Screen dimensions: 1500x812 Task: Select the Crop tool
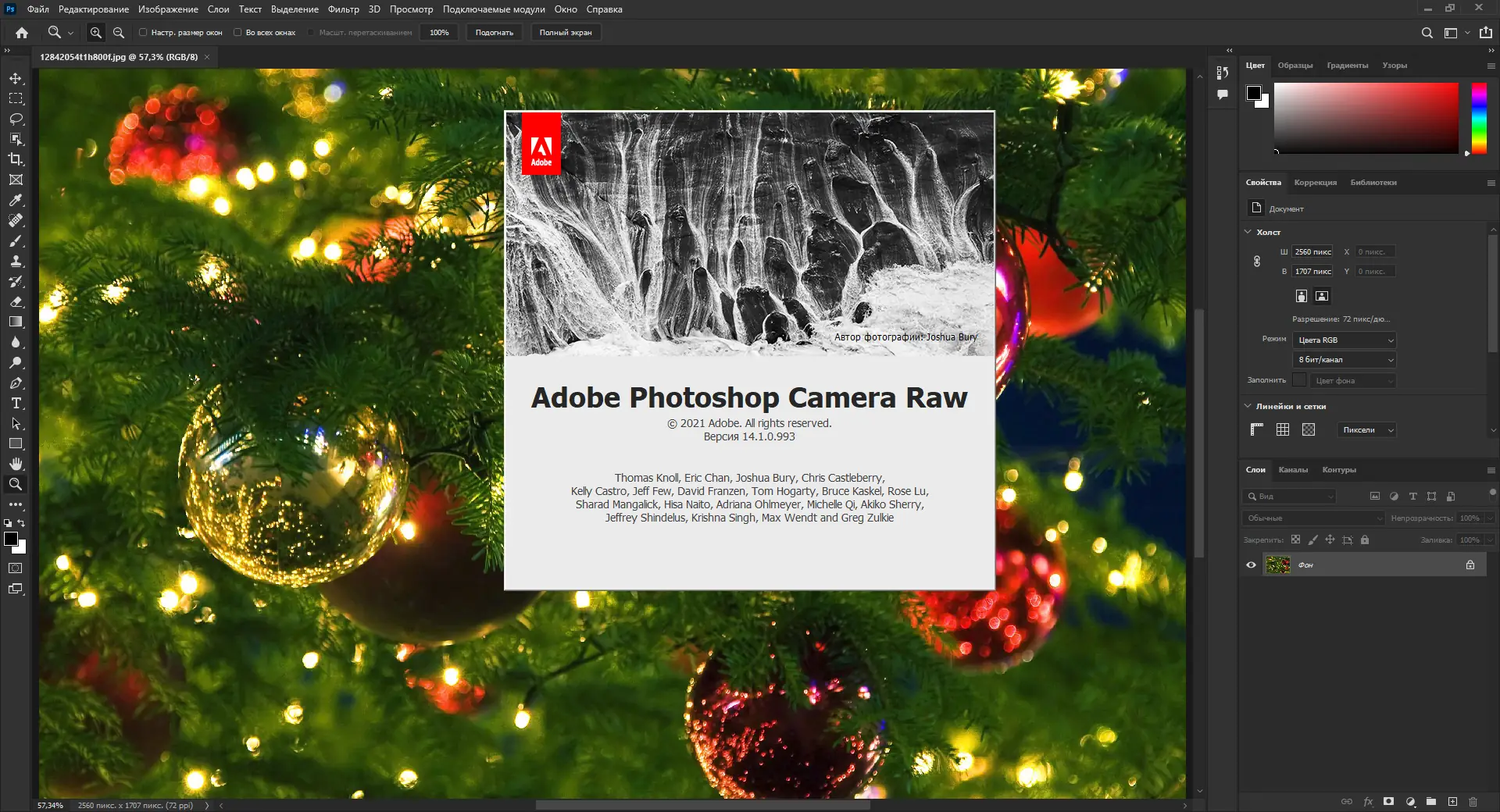16,159
